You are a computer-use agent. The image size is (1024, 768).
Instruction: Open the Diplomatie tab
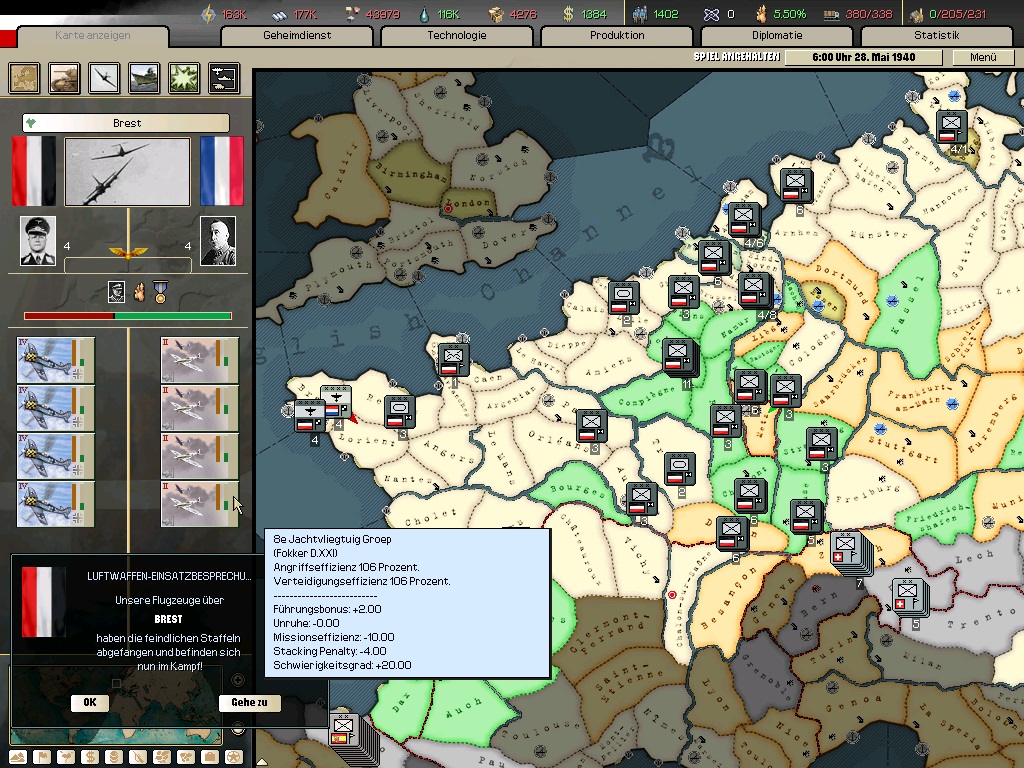tap(777, 36)
